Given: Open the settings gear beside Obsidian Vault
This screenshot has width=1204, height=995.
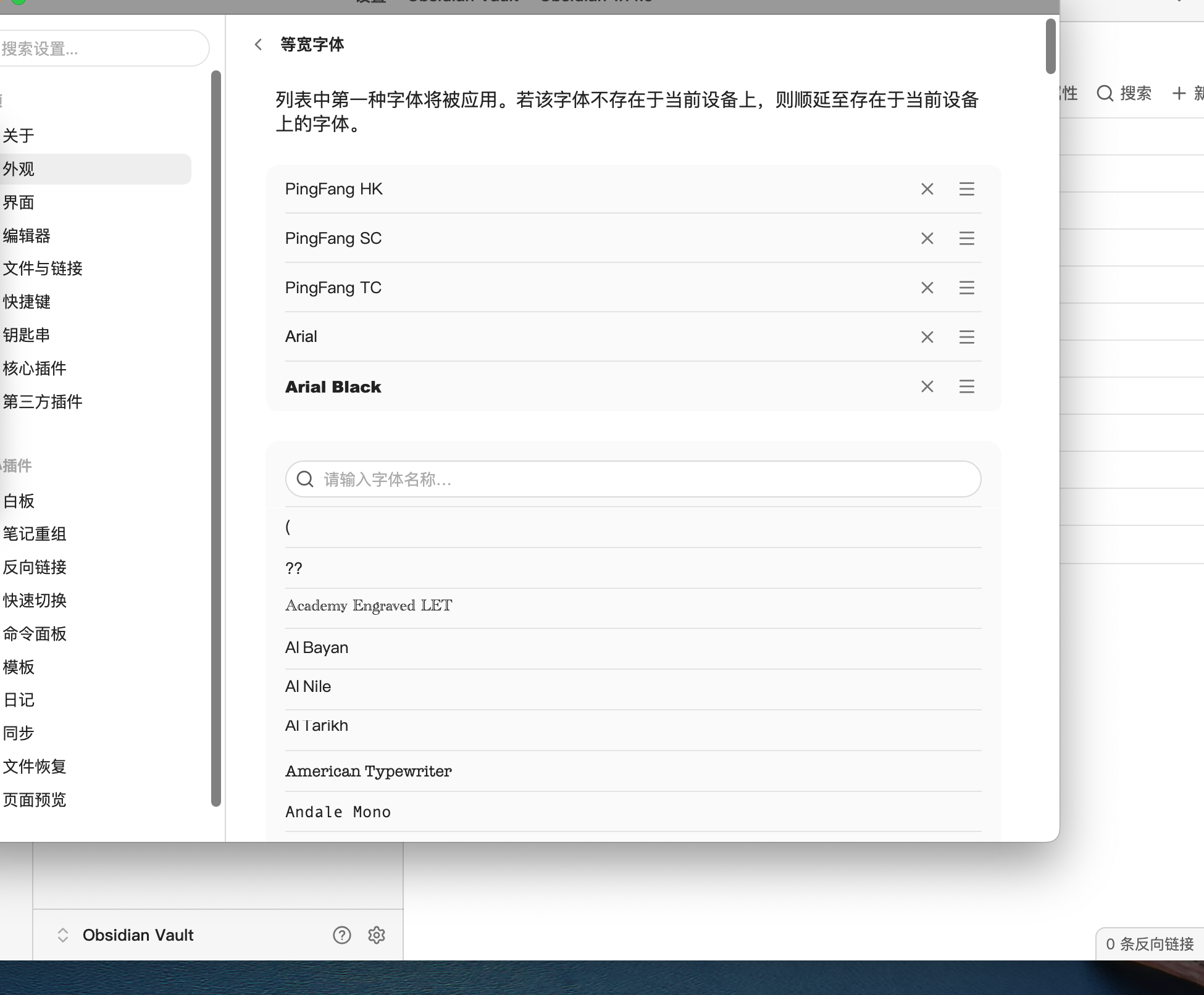Looking at the screenshot, I should 376,935.
